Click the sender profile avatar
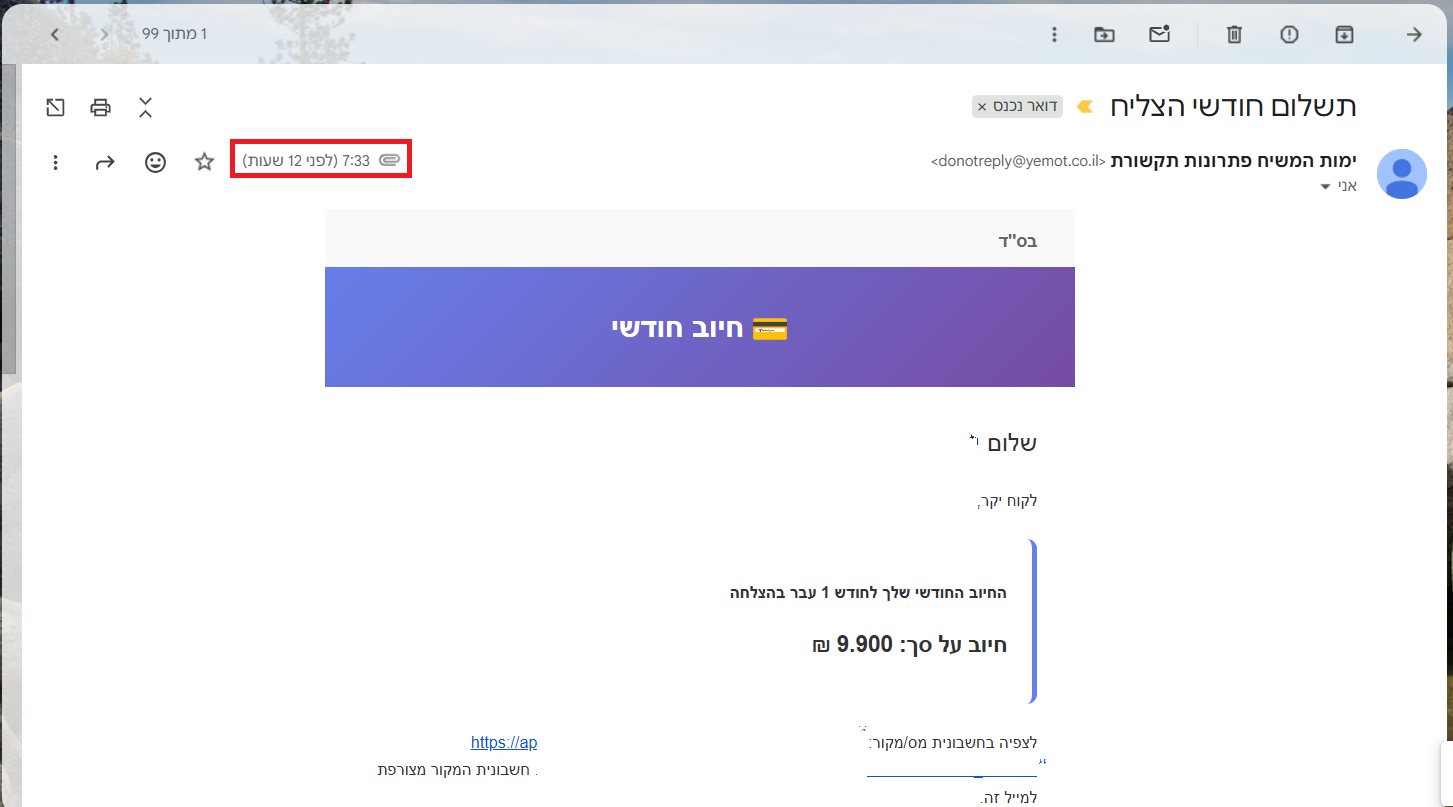Screen dimensions: 1453x807 (x=1402, y=174)
